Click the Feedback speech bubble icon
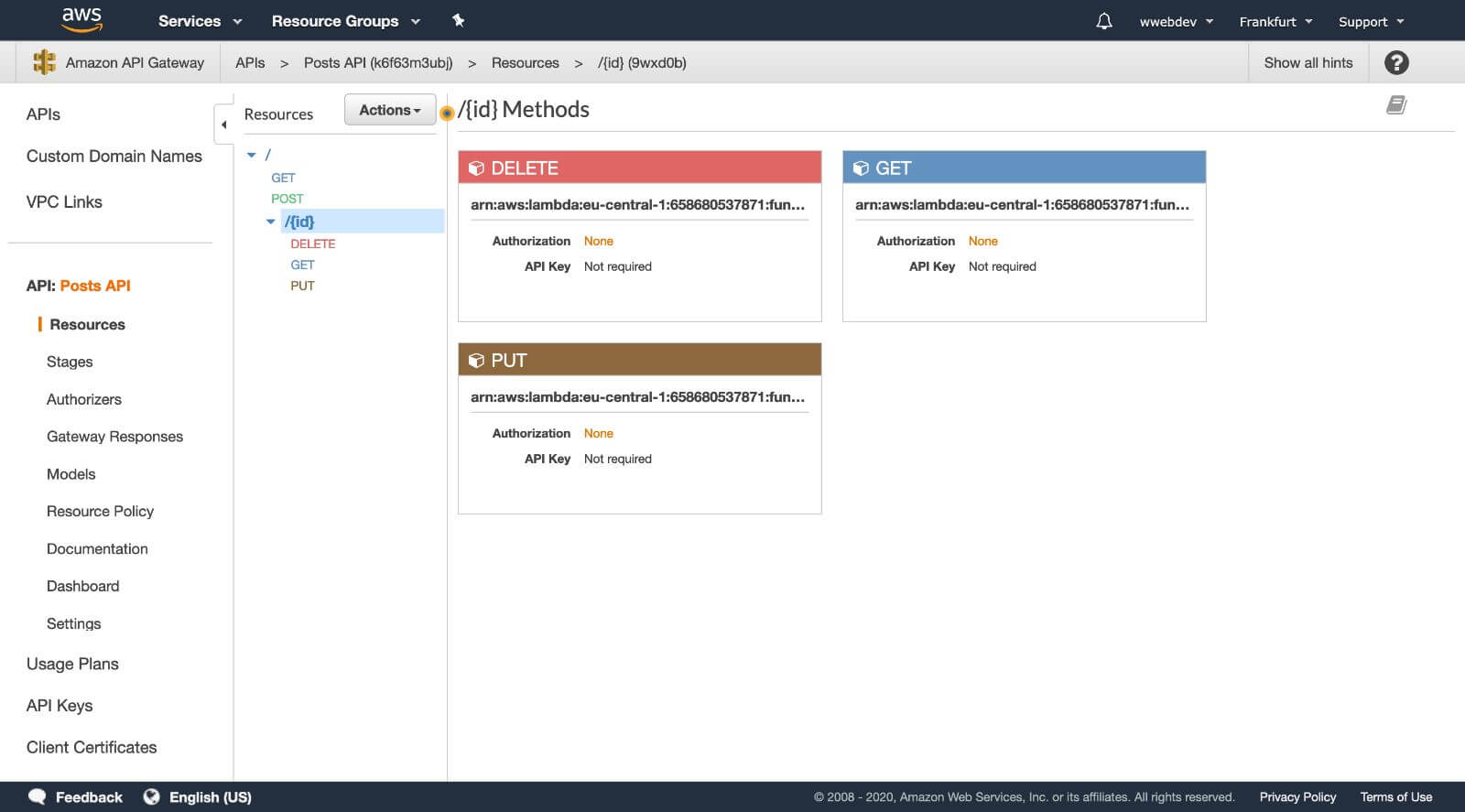Screen dimensions: 1465x812 pos(38,796)
